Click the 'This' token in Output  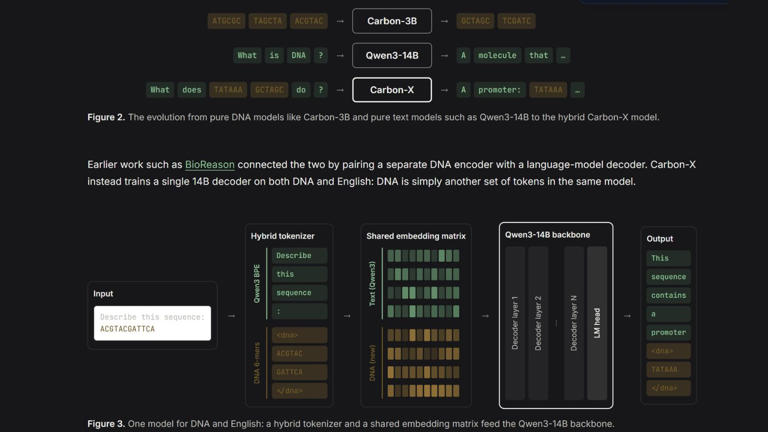tap(669, 258)
